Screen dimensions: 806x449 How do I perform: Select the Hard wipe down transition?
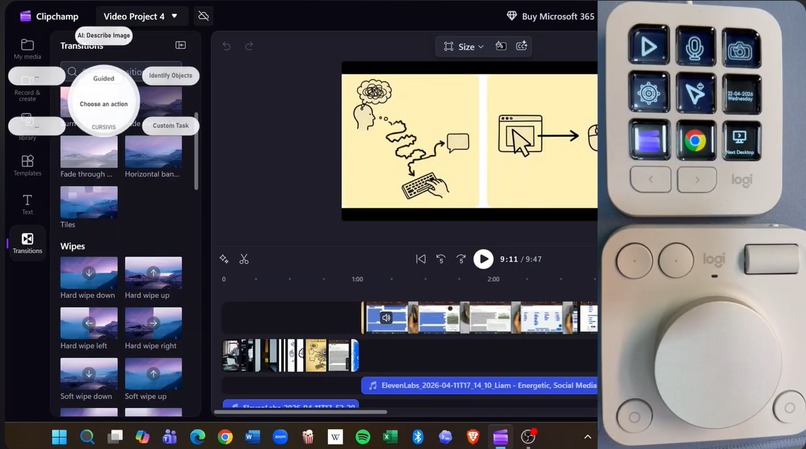tap(88, 273)
